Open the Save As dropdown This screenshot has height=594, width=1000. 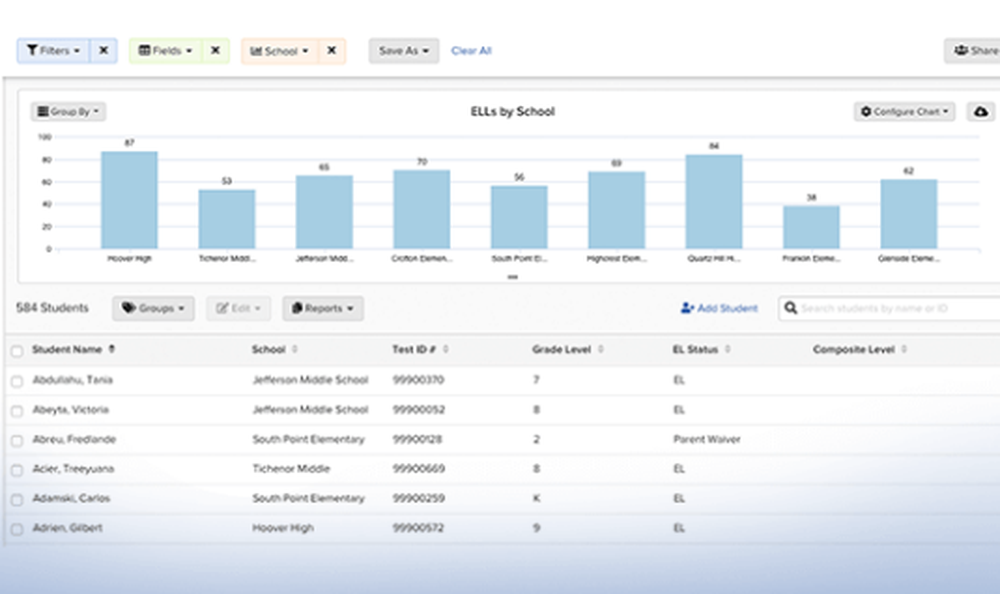coord(404,50)
